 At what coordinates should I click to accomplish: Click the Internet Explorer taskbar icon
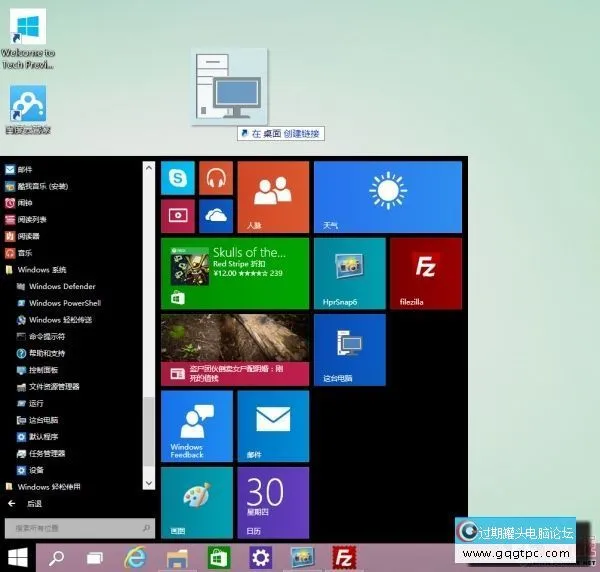tap(135, 557)
